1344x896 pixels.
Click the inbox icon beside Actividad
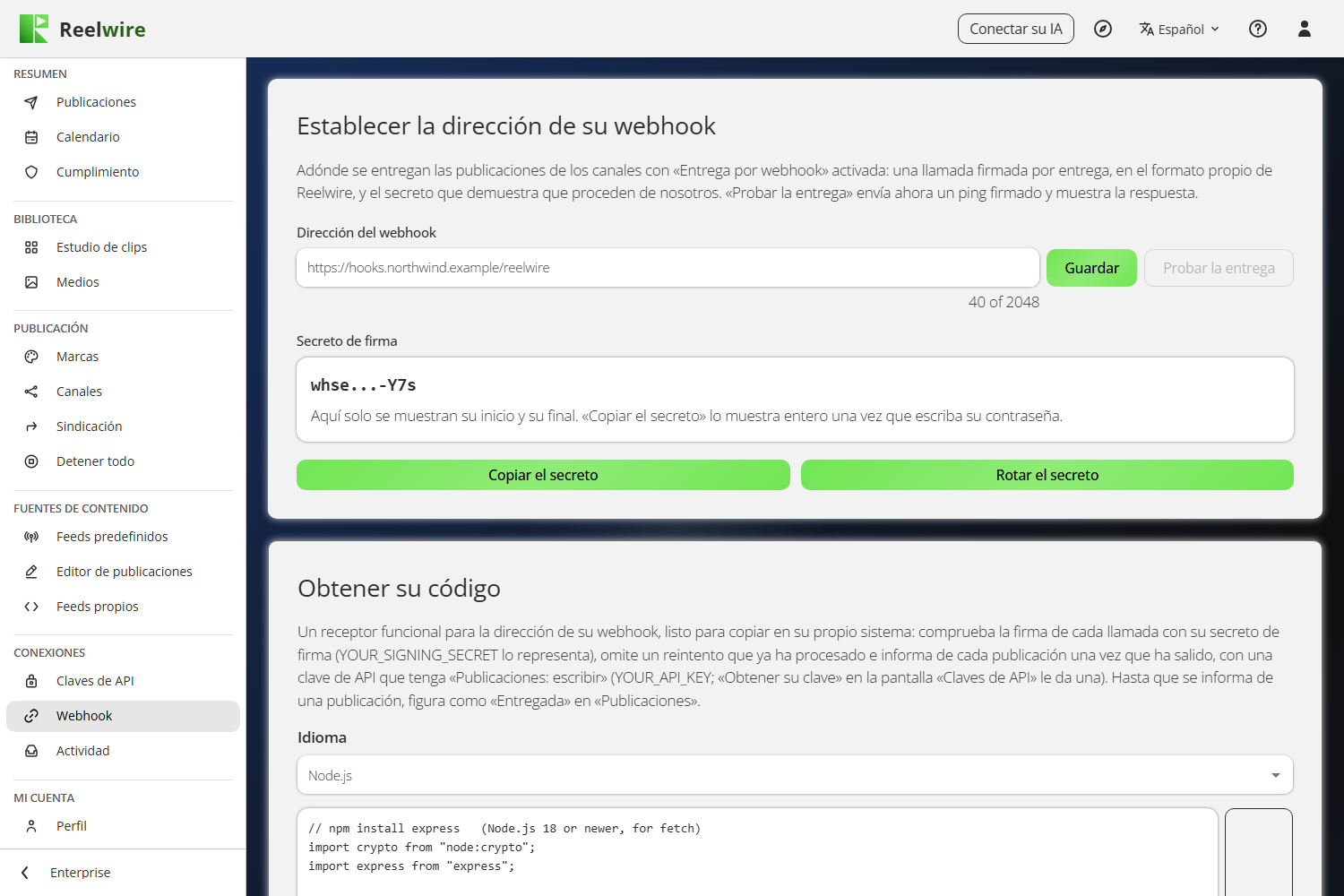pos(31,751)
